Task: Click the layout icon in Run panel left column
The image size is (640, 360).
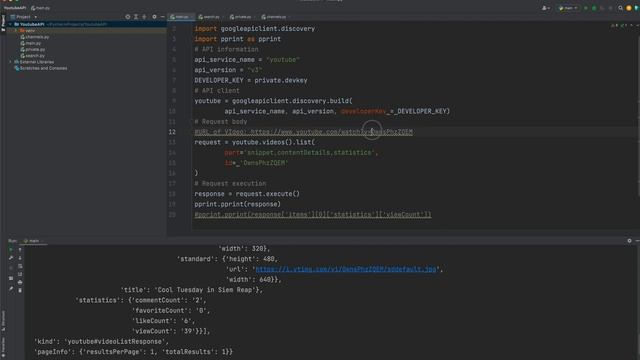Action: click(x=11, y=278)
